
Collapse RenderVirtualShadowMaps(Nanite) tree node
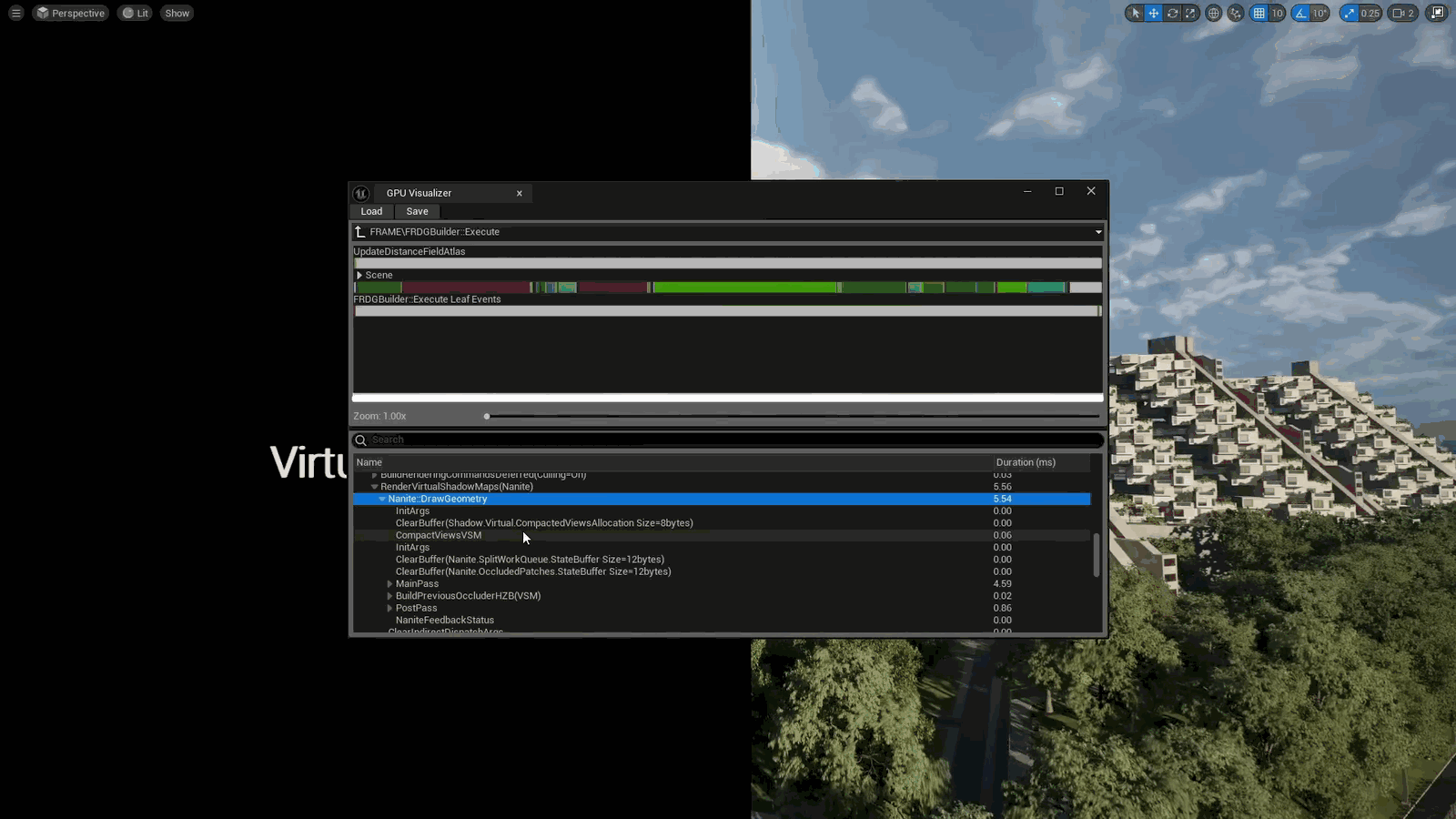374,487
